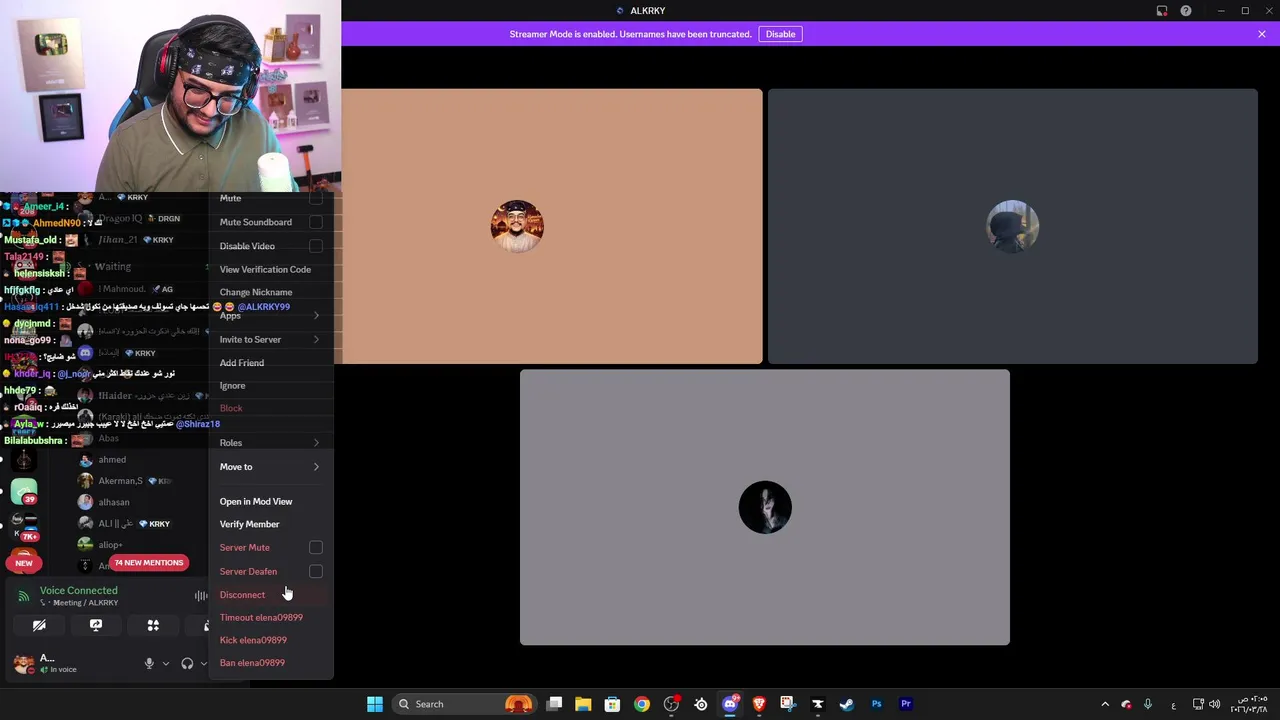Viewport: 1280px width, 720px height.
Task: Select Ban elena09899
Action: pyautogui.click(x=271, y=663)
